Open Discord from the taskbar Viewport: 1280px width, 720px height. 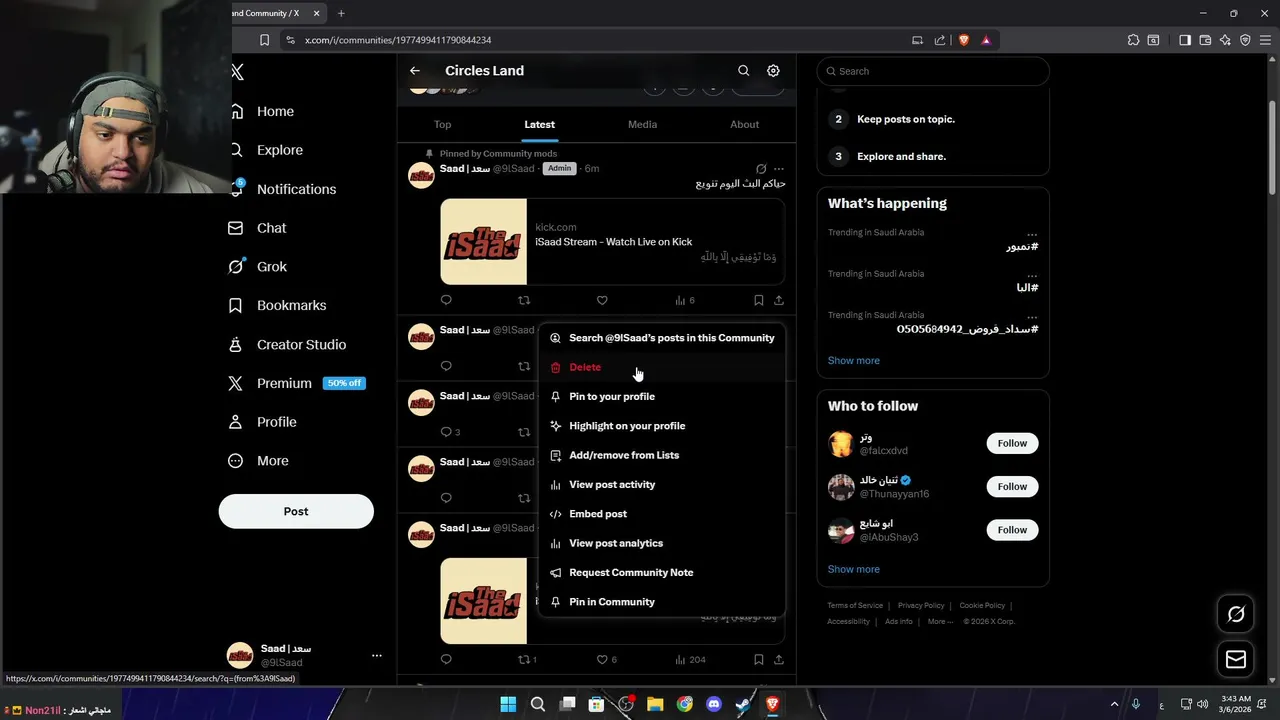tap(714, 705)
